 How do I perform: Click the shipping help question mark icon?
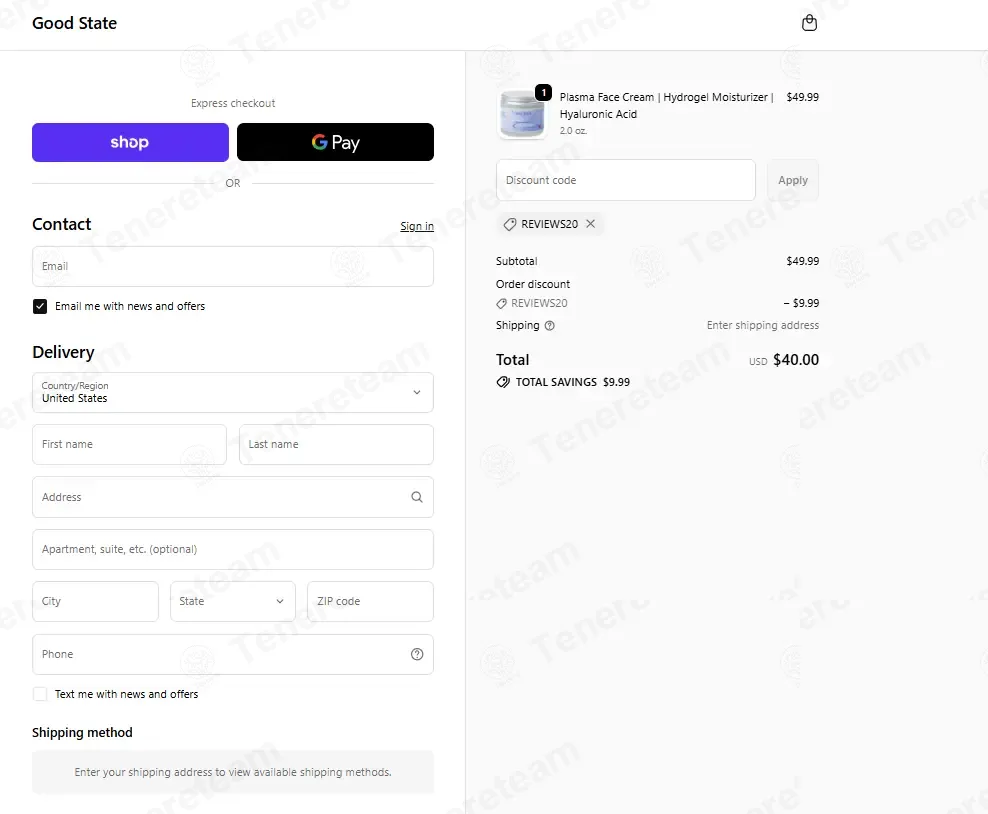point(549,326)
